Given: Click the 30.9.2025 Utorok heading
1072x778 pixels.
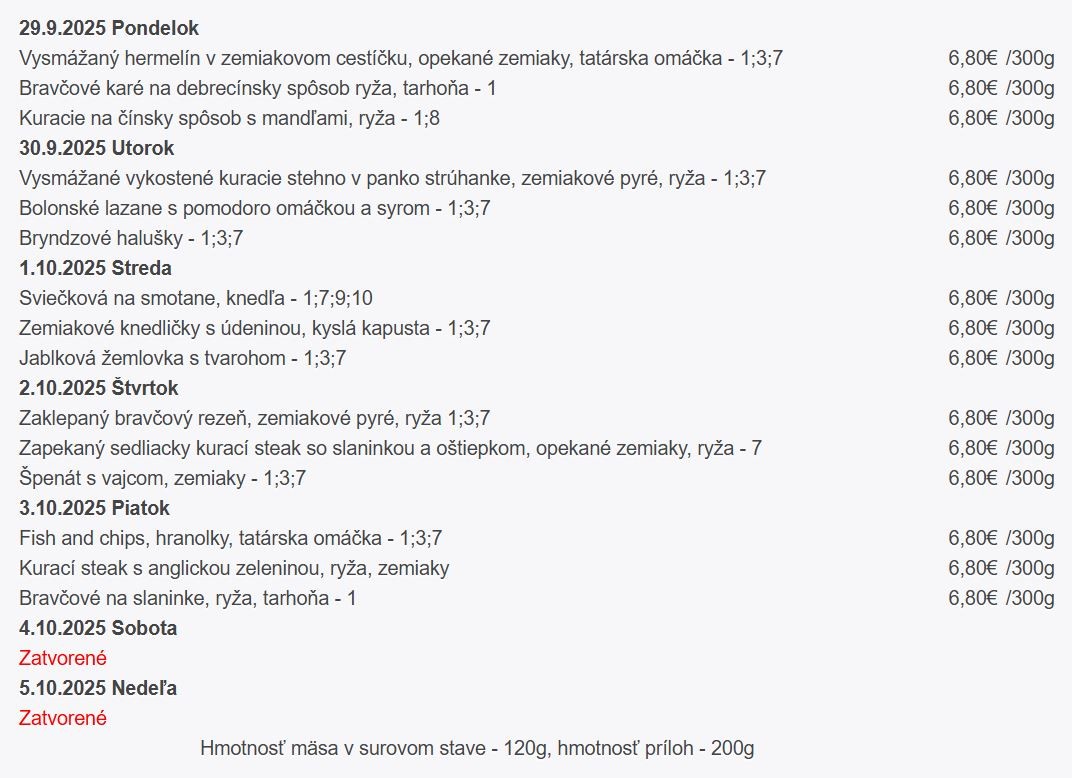Looking at the screenshot, I should tap(96, 148).
